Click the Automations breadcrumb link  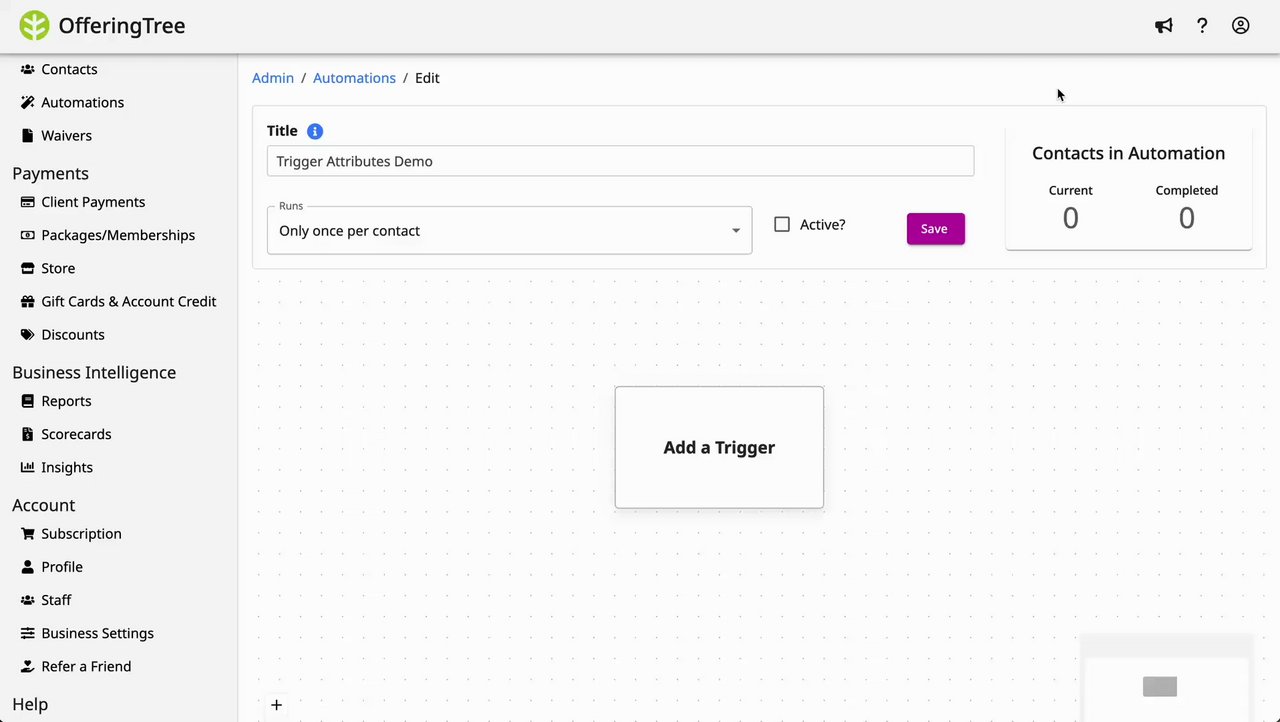(354, 78)
